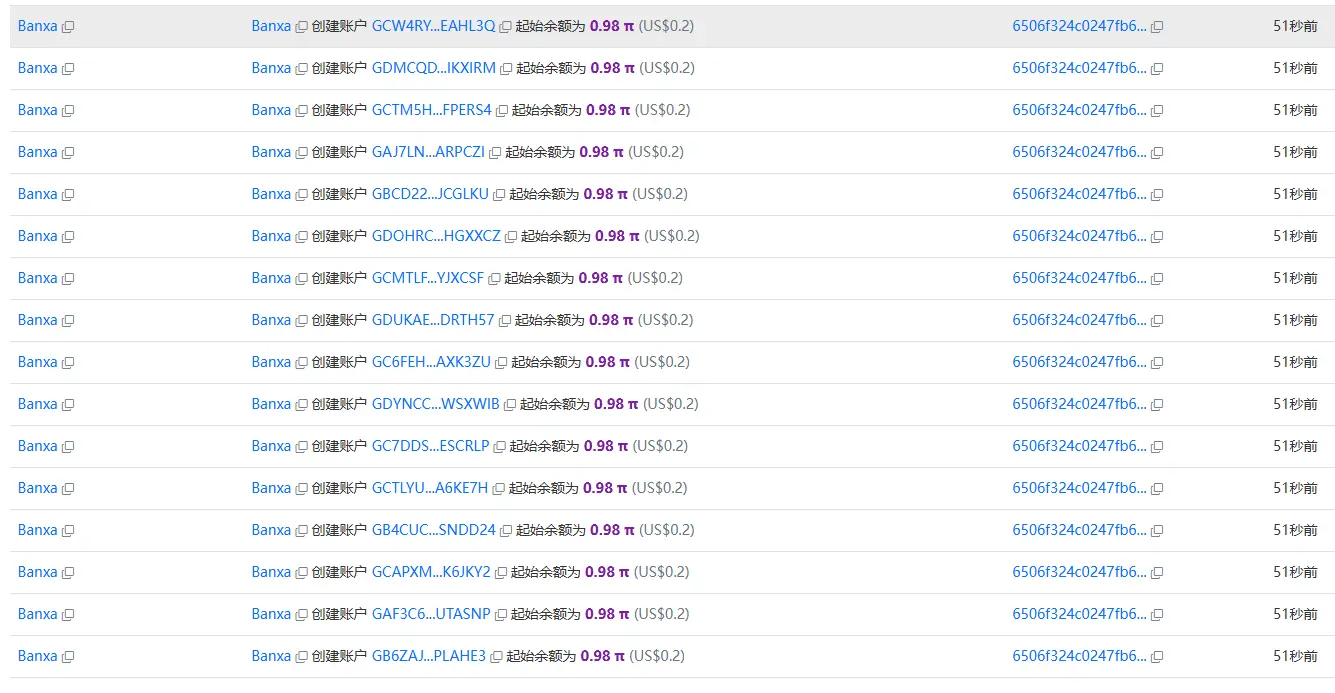
Task: Open hash 6506f324c0247fb6 in GDMCQD...IKXIRM row
Action: coord(1080,68)
